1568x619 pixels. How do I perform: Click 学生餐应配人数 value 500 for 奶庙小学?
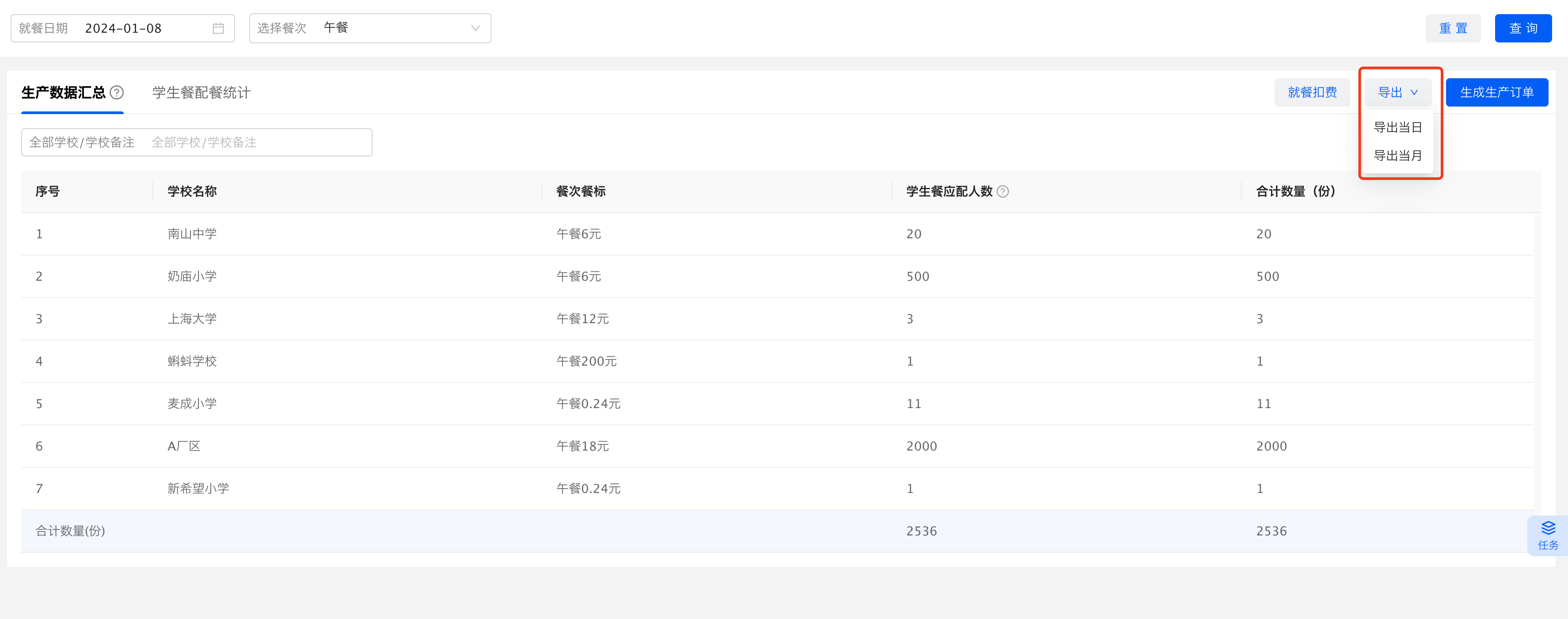[x=917, y=277]
